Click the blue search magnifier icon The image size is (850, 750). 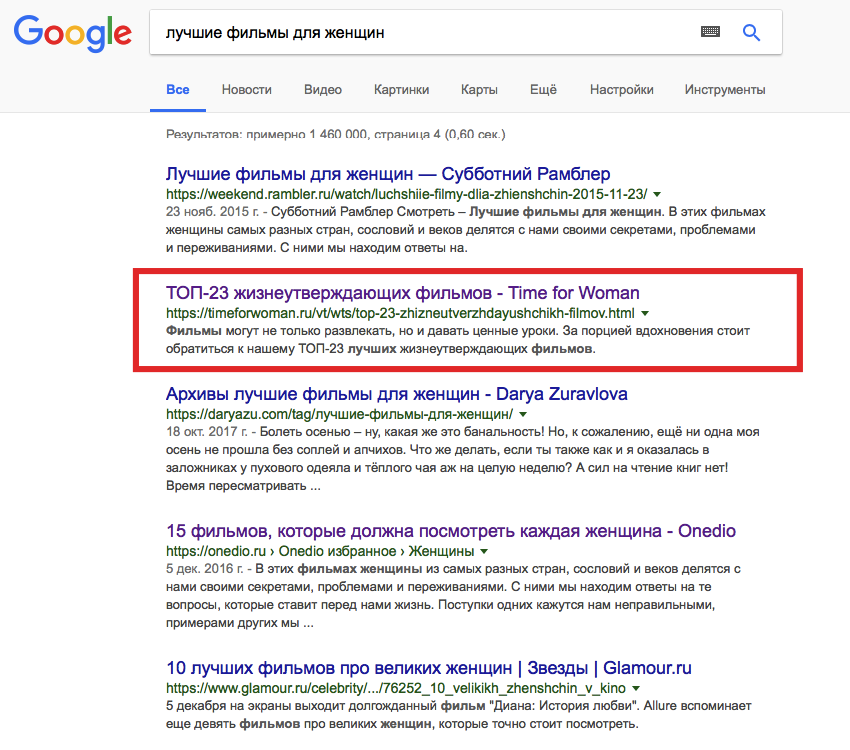coord(751,33)
